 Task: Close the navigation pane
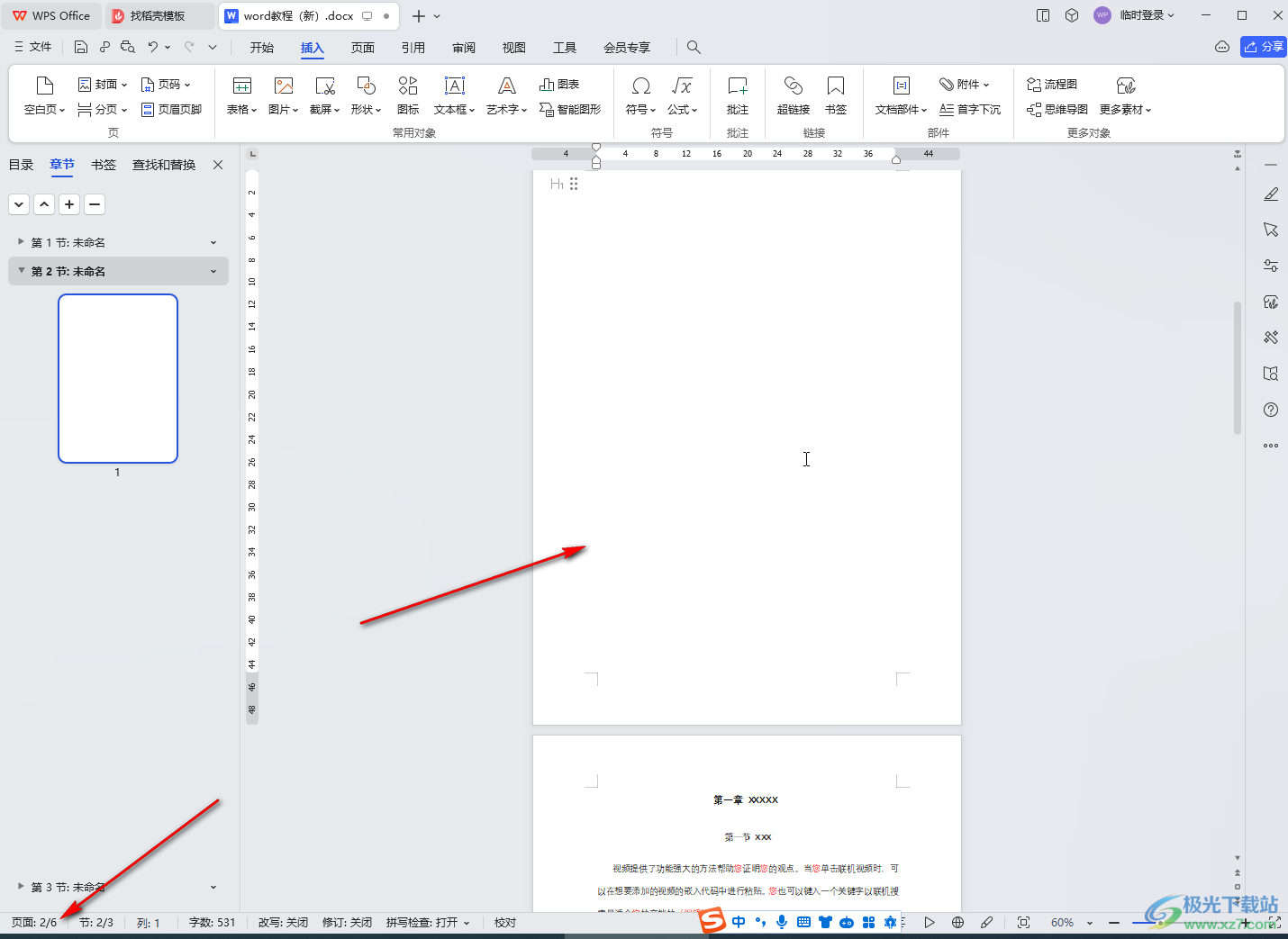click(x=218, y=165)
